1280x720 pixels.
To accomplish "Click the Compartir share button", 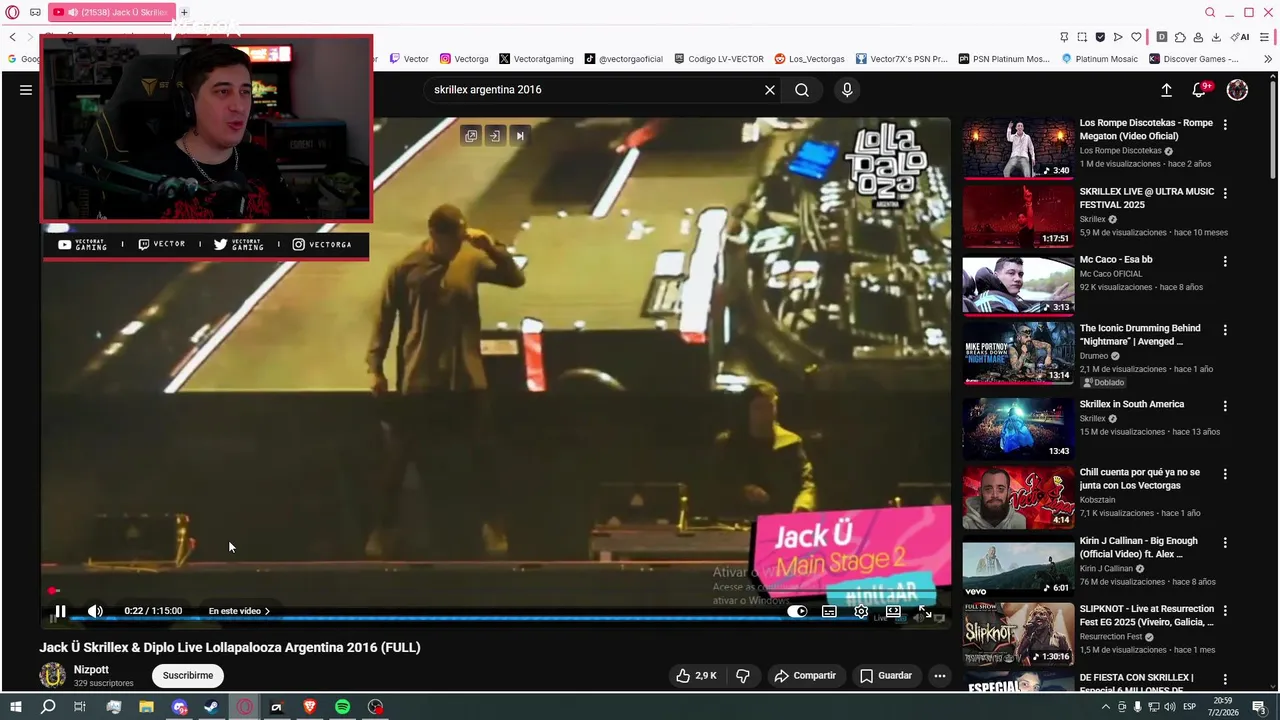I will click(805, 676).
